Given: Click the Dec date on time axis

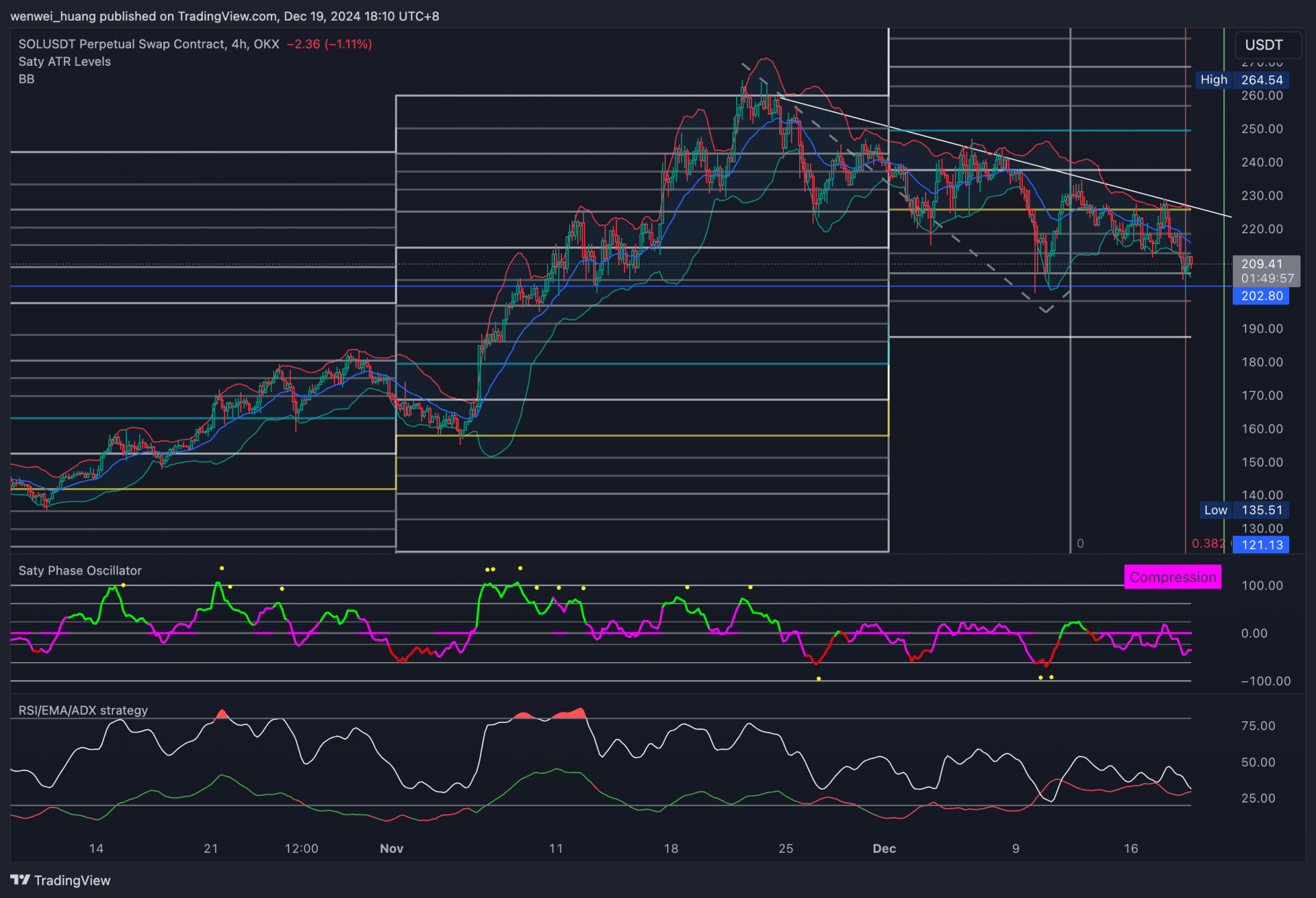Looking at the screenshot, I should tap(884, 849).
